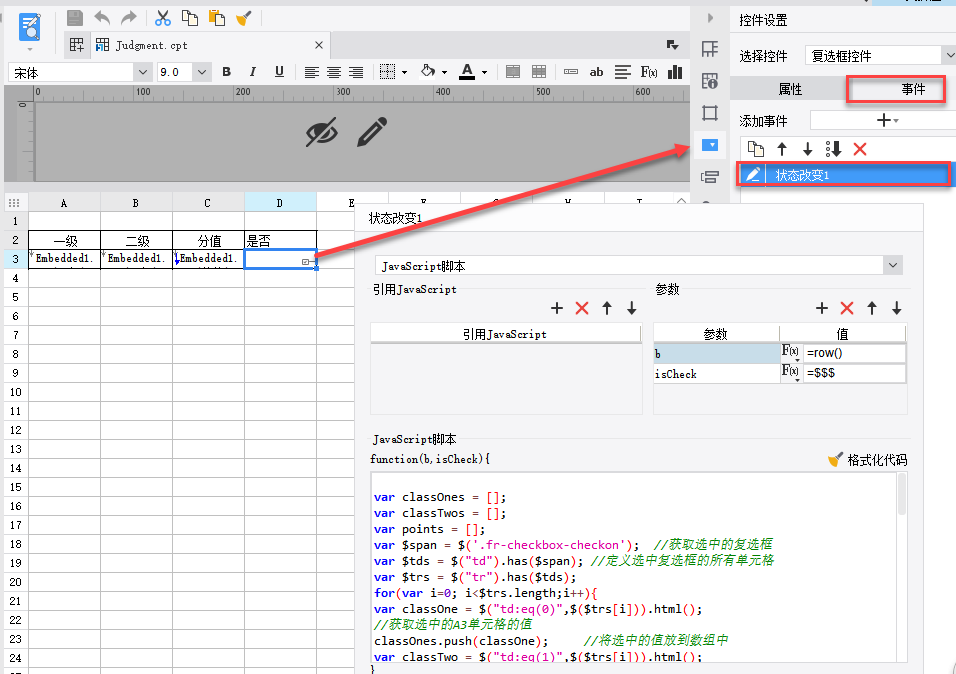The height and width of the screenshot is (674, 956).
Task: Move the event up in the list
Action: 782,149
